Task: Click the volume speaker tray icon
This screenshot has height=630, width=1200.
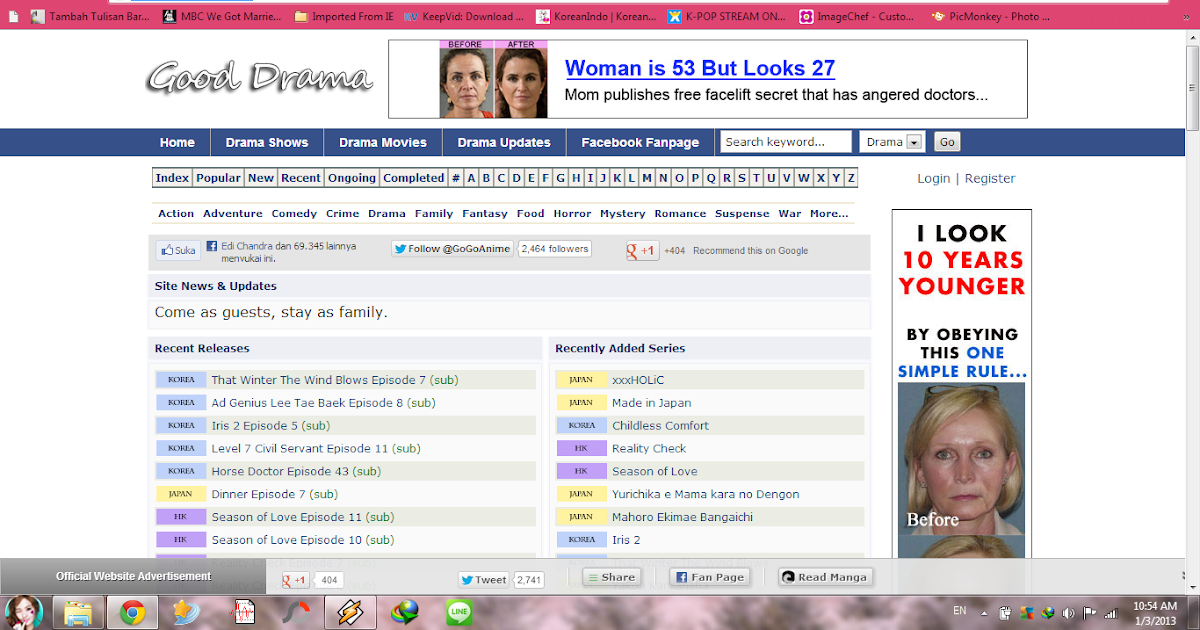Action: (x=1066, y=612)
